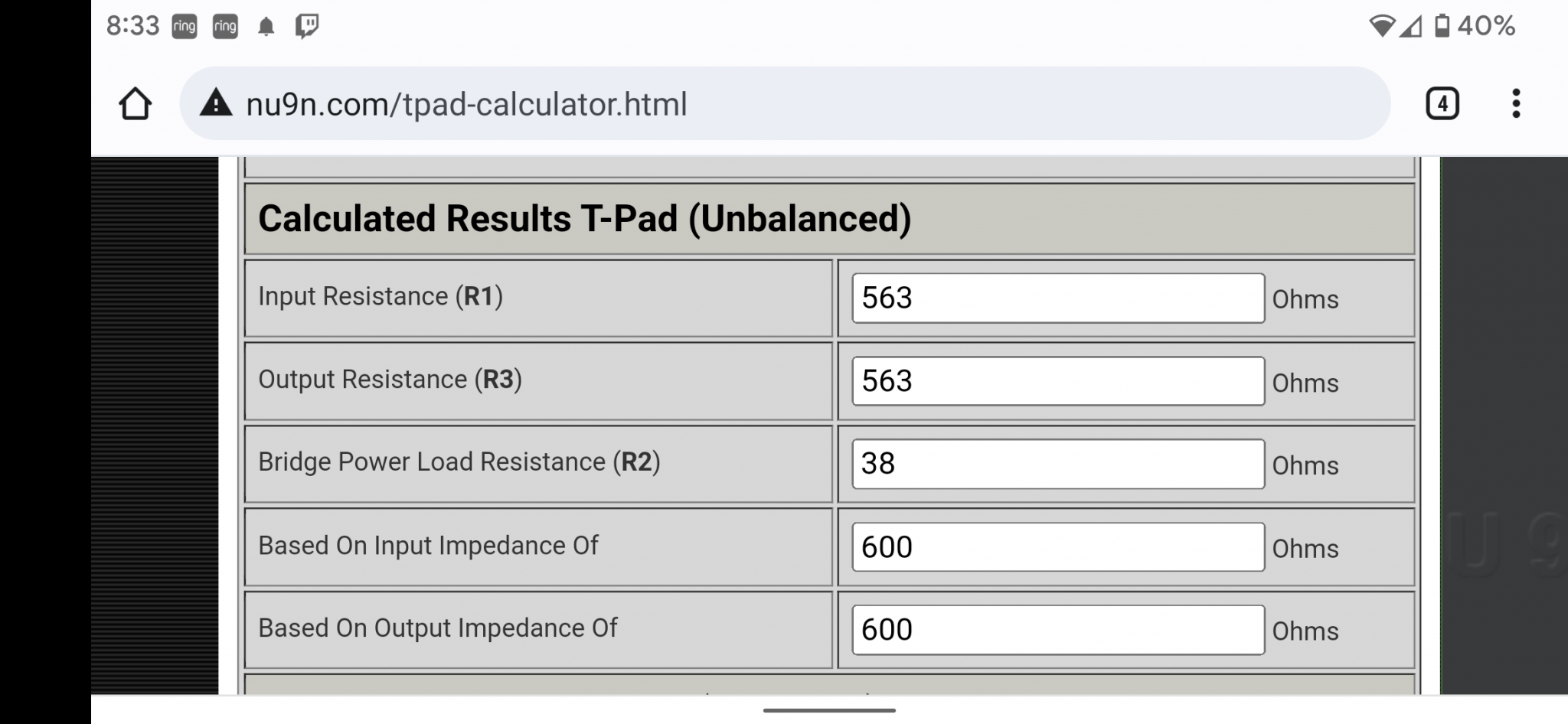Open Chrome three-dot overflow menu
The width and height of the screenshot is (1568, 724).
click(x=1516, y=103)
